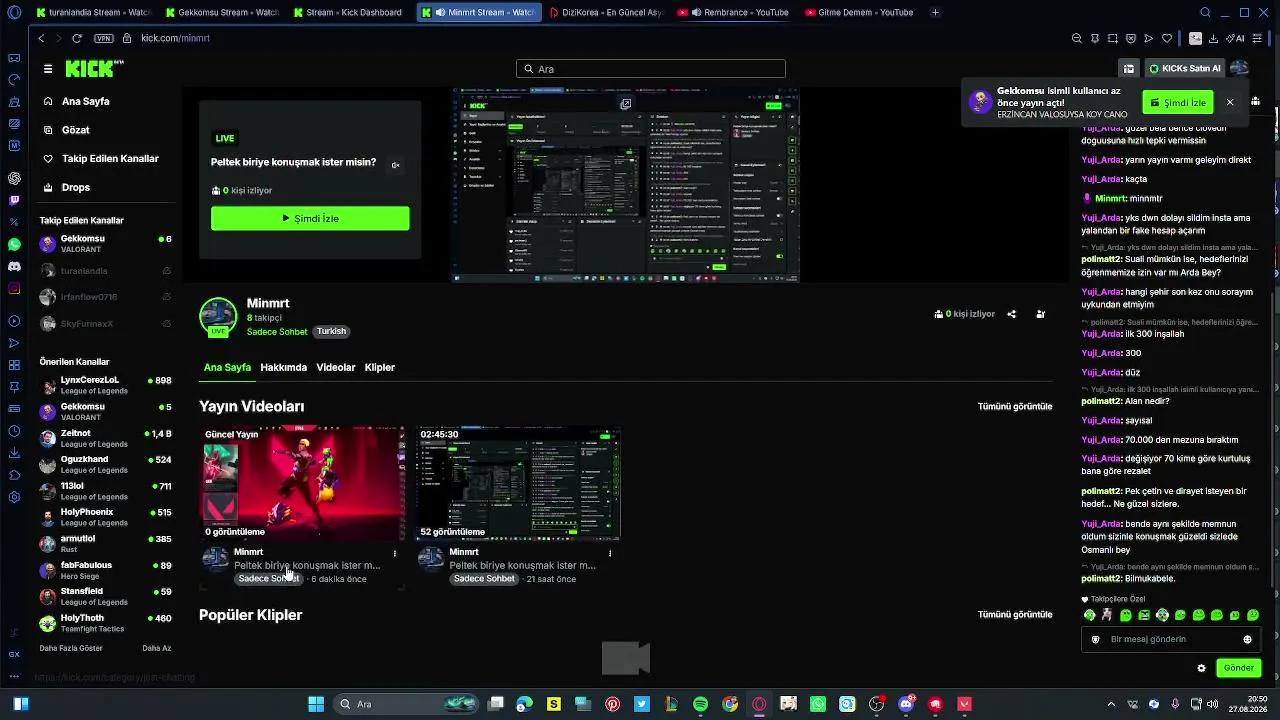Share the Minmrt channel via share icon
This screenshot has height=720, width=1280.
click(x=1012, y=314)
